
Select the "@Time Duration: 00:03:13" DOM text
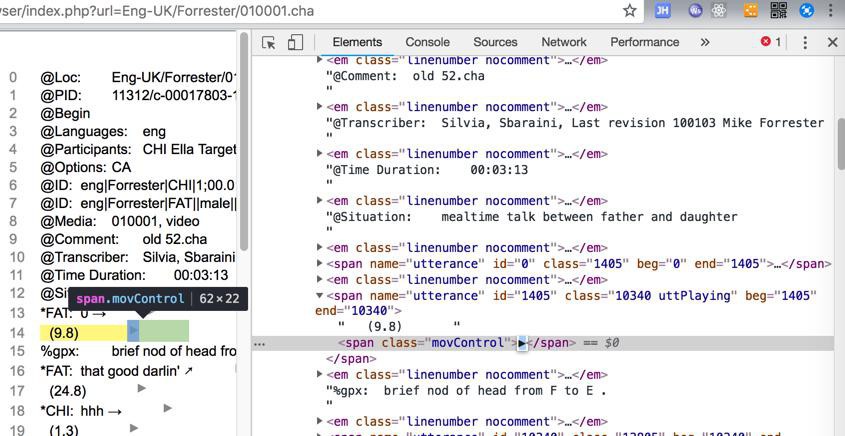tap(427, 170)
